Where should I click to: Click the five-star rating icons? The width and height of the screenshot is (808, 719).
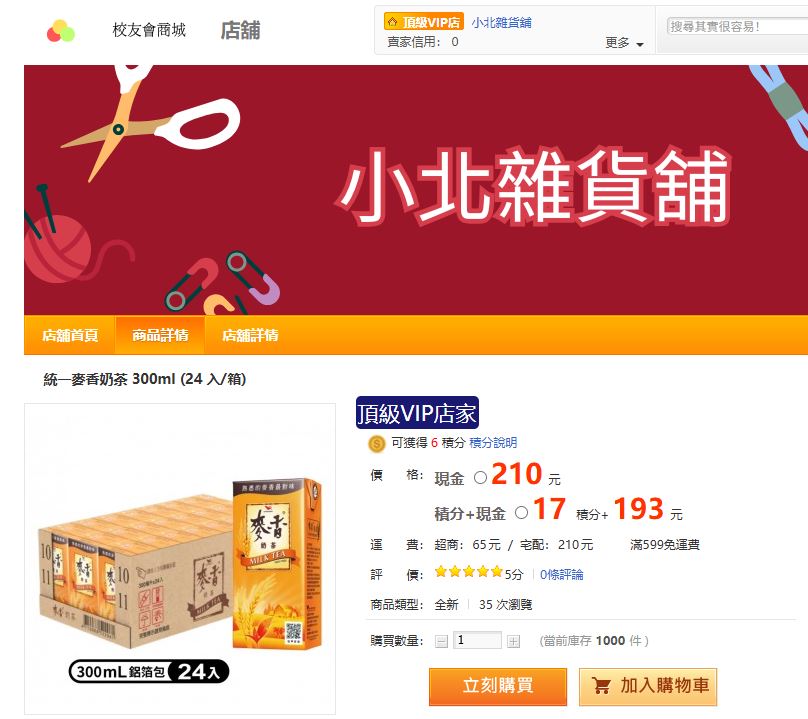click(x=468, y=572)
